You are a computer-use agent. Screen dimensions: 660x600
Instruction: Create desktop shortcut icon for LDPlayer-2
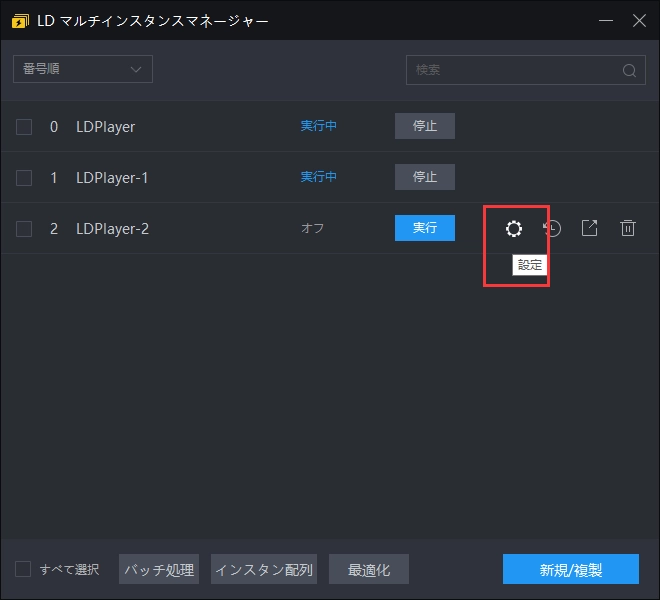[589, 228]
